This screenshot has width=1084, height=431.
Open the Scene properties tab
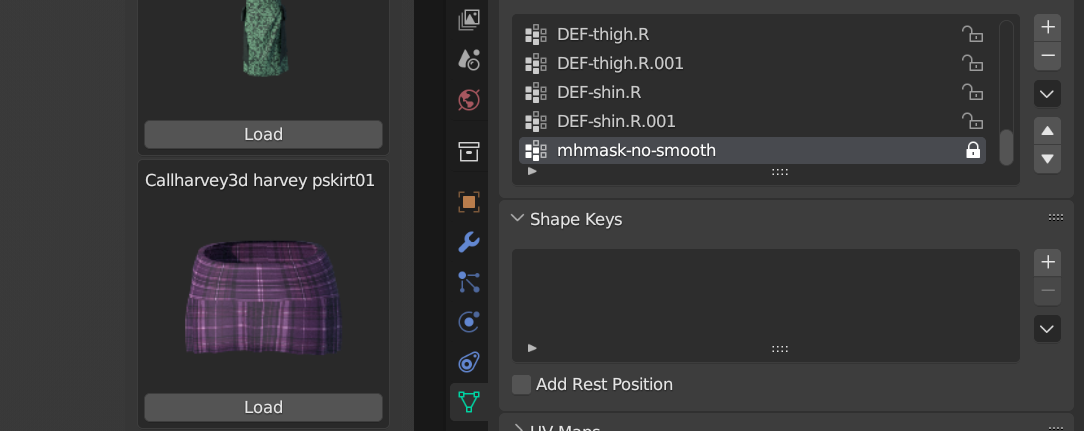(468, 59)
